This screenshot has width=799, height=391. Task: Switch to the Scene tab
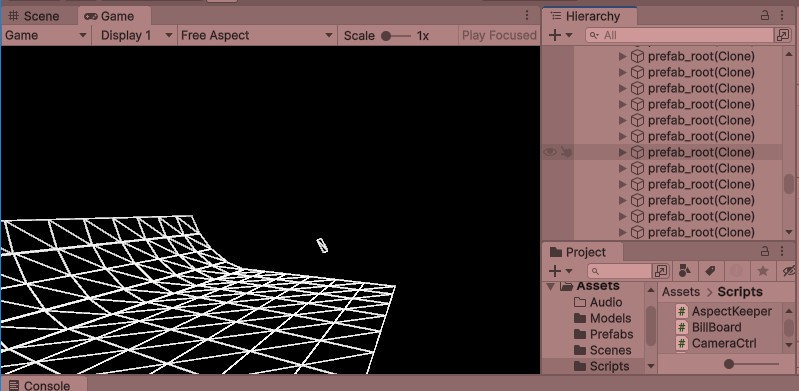[34, 16]
